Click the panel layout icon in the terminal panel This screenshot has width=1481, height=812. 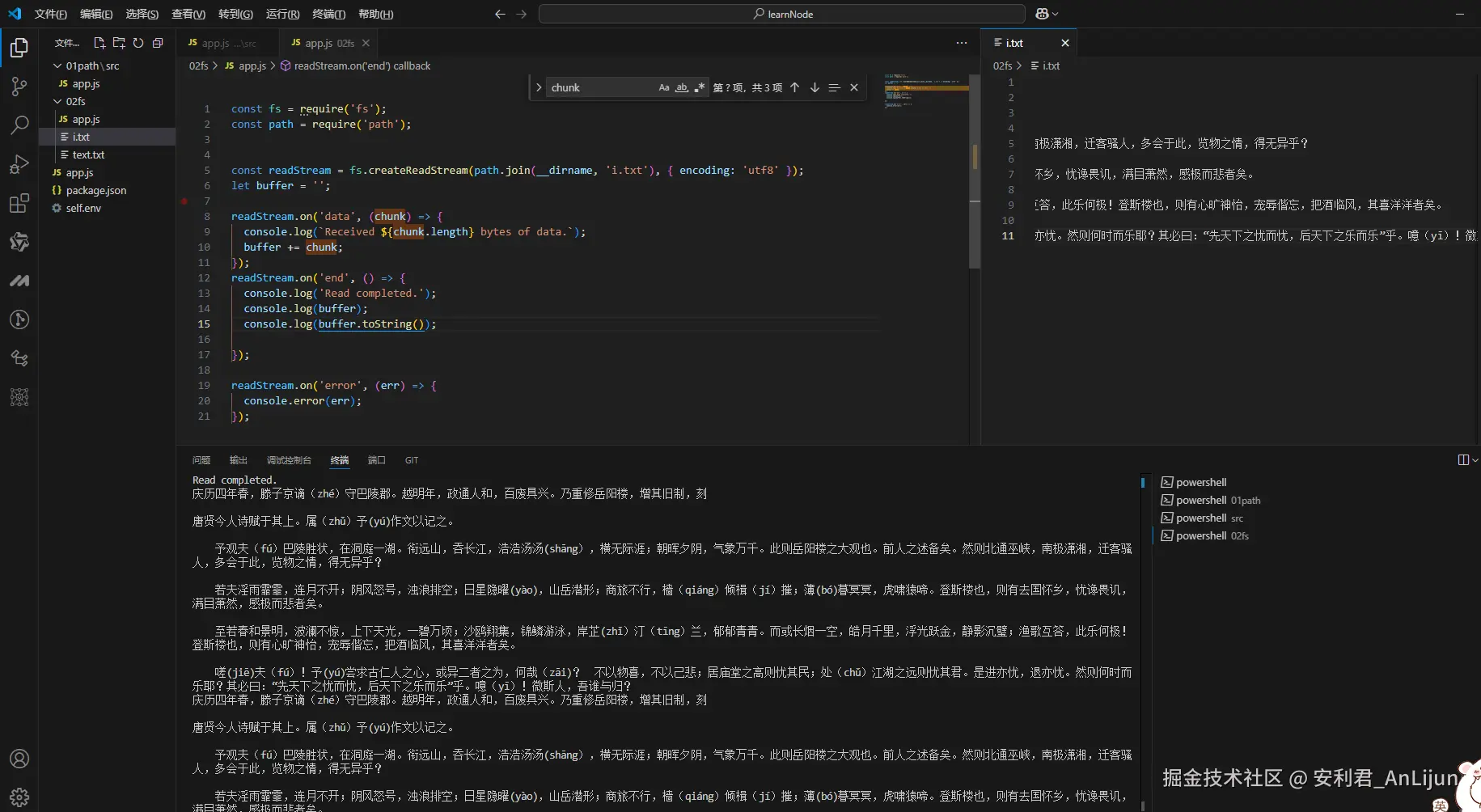[1463, 460]
